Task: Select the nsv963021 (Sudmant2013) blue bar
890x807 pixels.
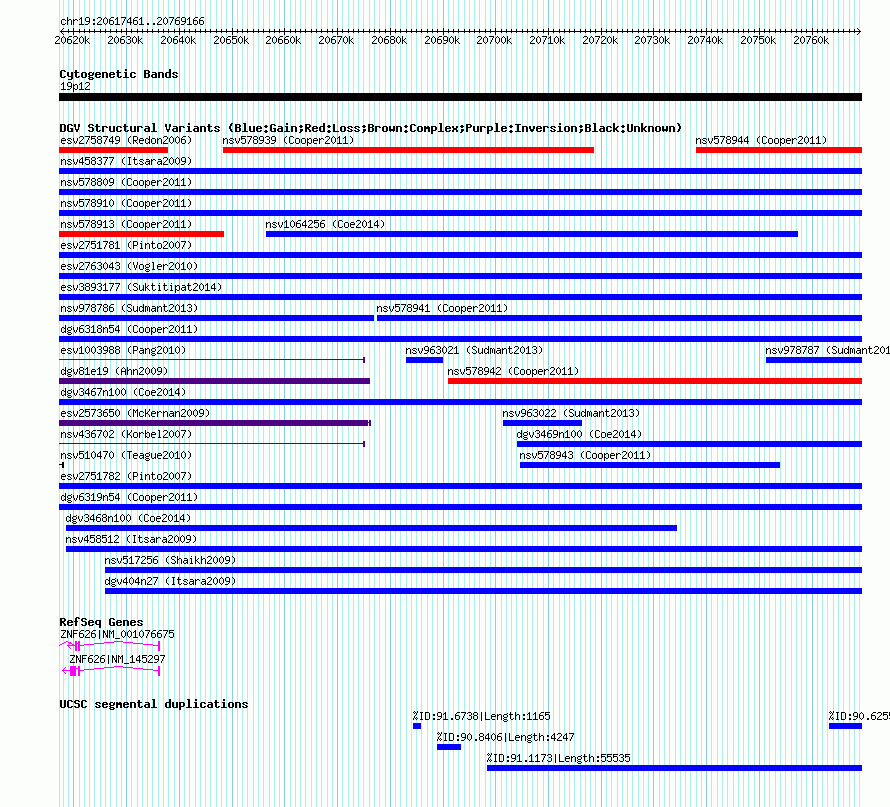Action: pyautogui.click(x=424, y=360)
